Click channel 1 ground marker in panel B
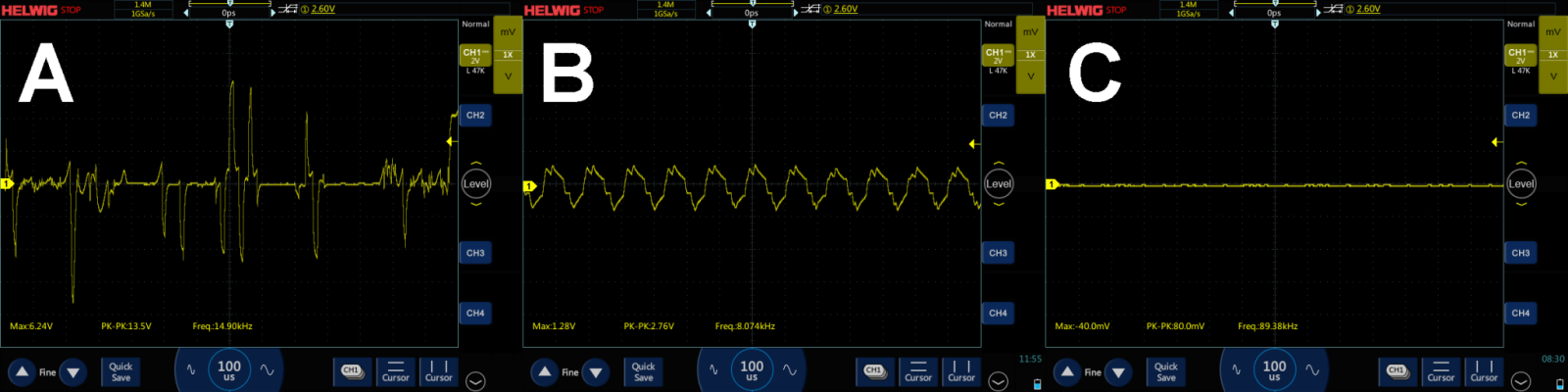Viewport: 1568px width, 392px height. coord(529,185)
